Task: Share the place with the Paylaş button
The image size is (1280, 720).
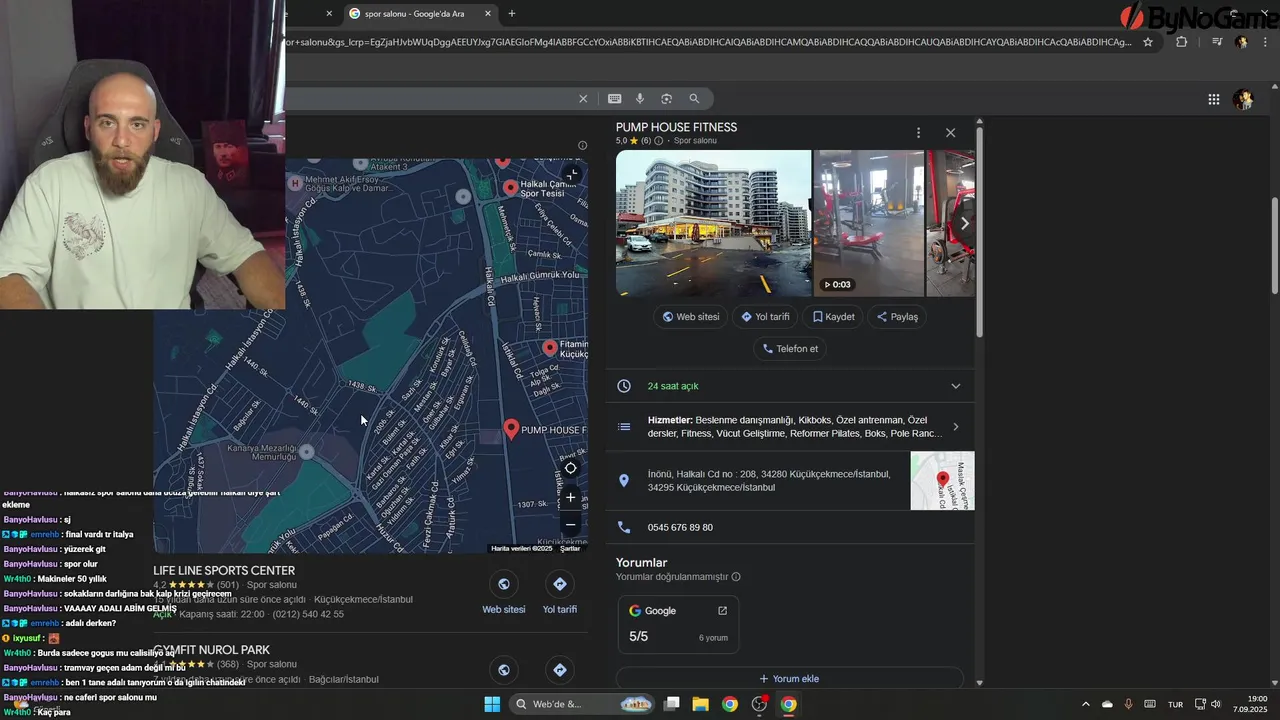Action: pos(897,317)
